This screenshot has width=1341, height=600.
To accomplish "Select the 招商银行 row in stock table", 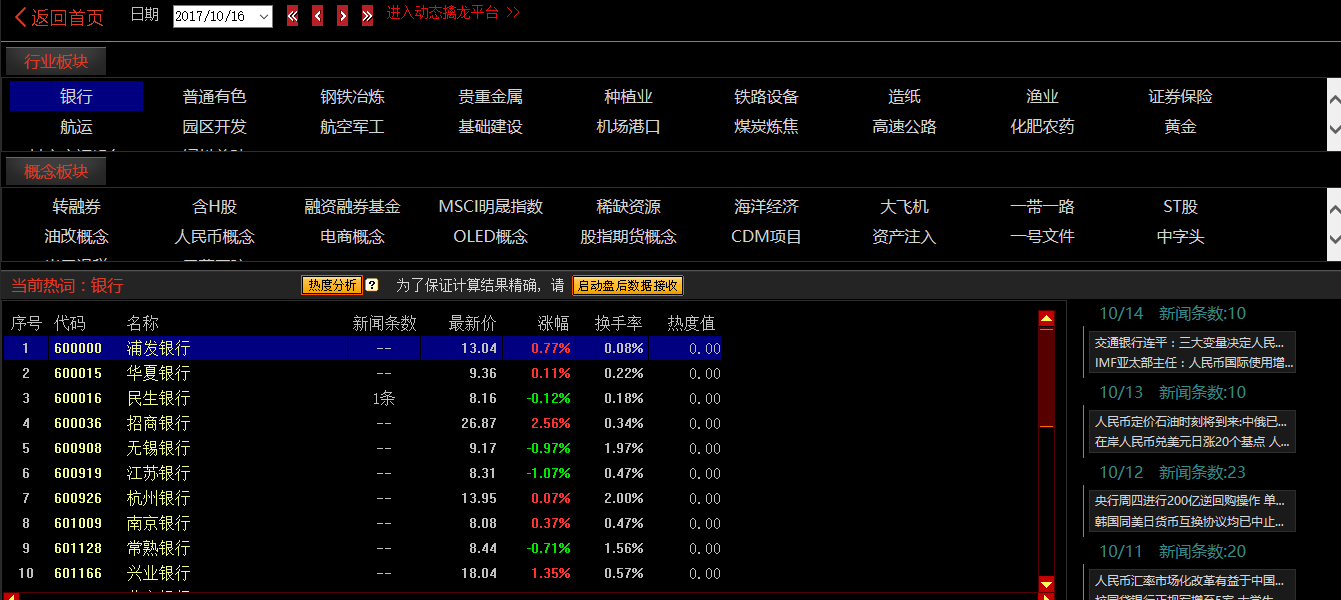I will (x=158, y=423).
